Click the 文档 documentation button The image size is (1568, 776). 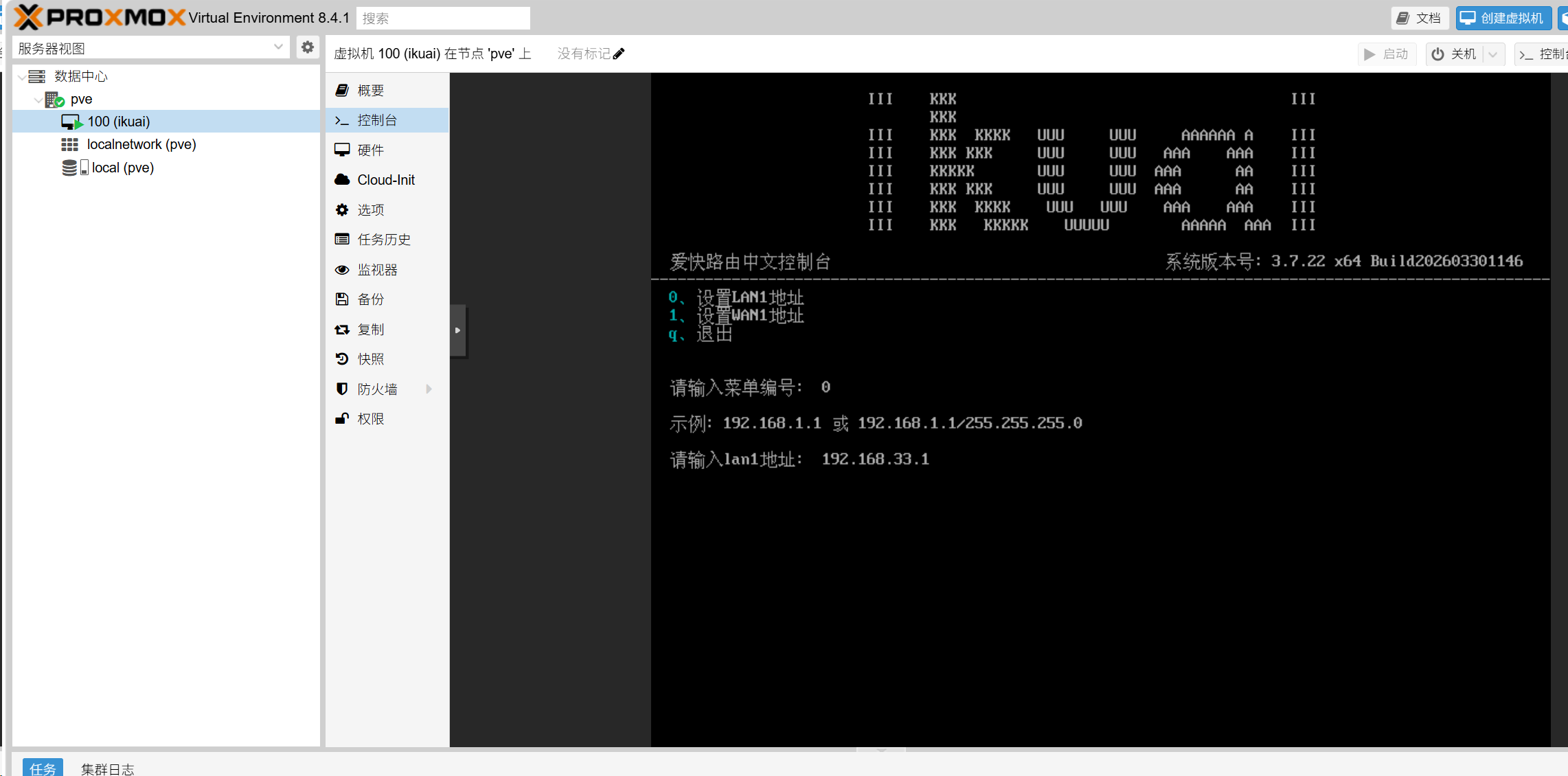[1419, 18]
